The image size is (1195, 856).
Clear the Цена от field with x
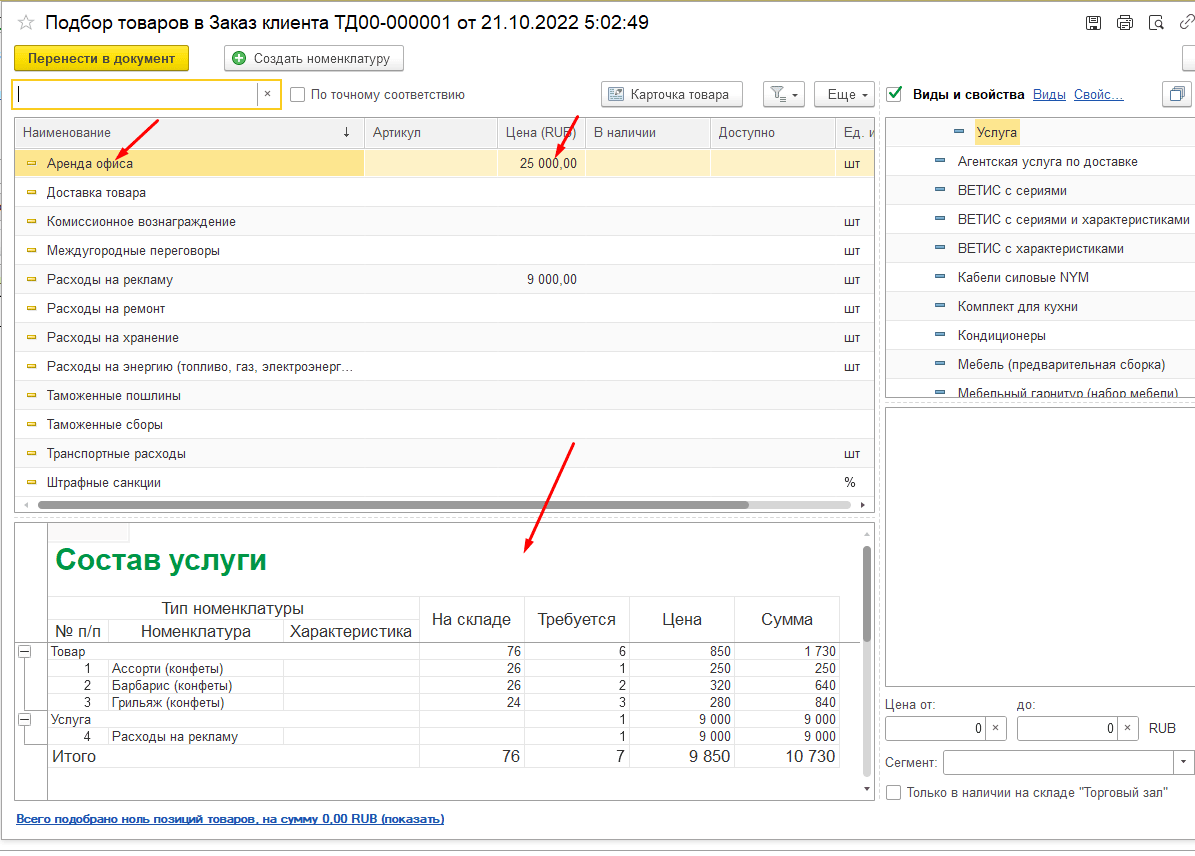coord(995,728)
